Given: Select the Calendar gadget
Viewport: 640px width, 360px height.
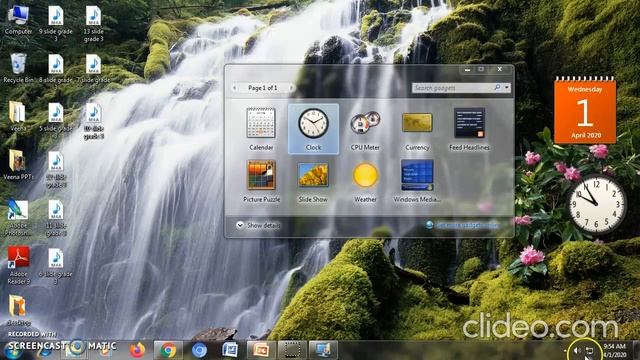Looking at the screenshot, I should 261,129.
